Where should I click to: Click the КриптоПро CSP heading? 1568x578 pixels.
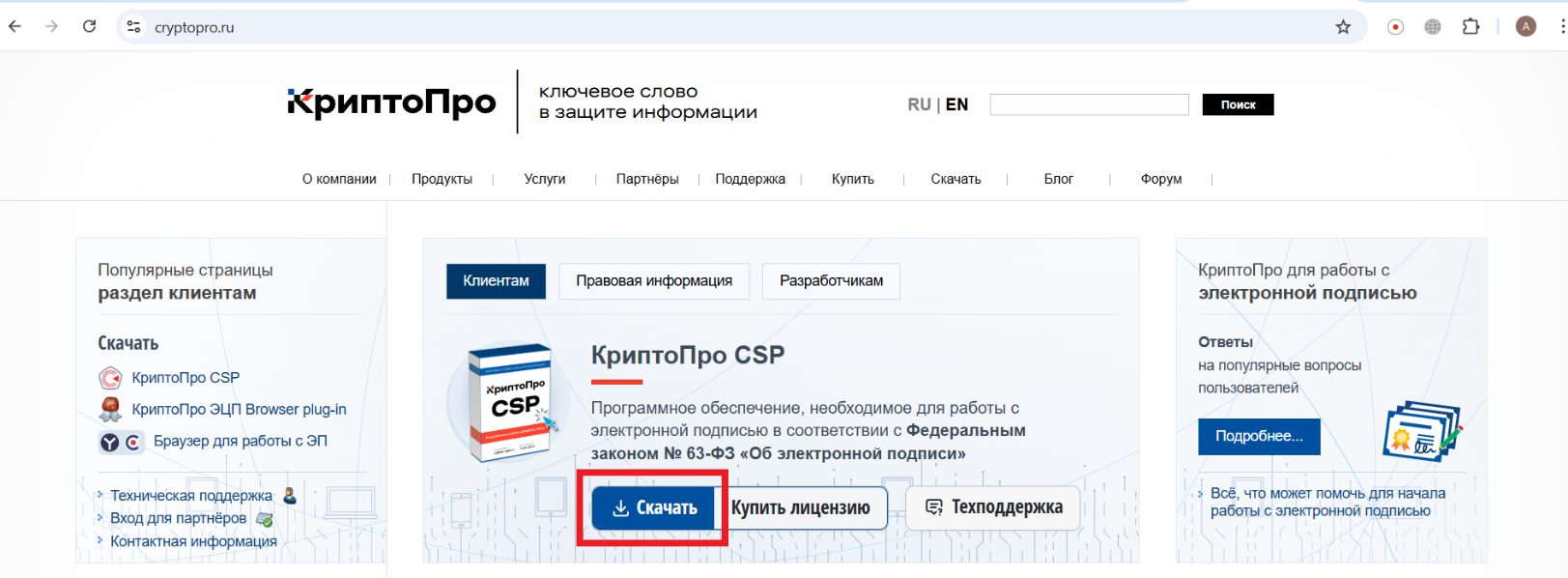click(688, 355)
